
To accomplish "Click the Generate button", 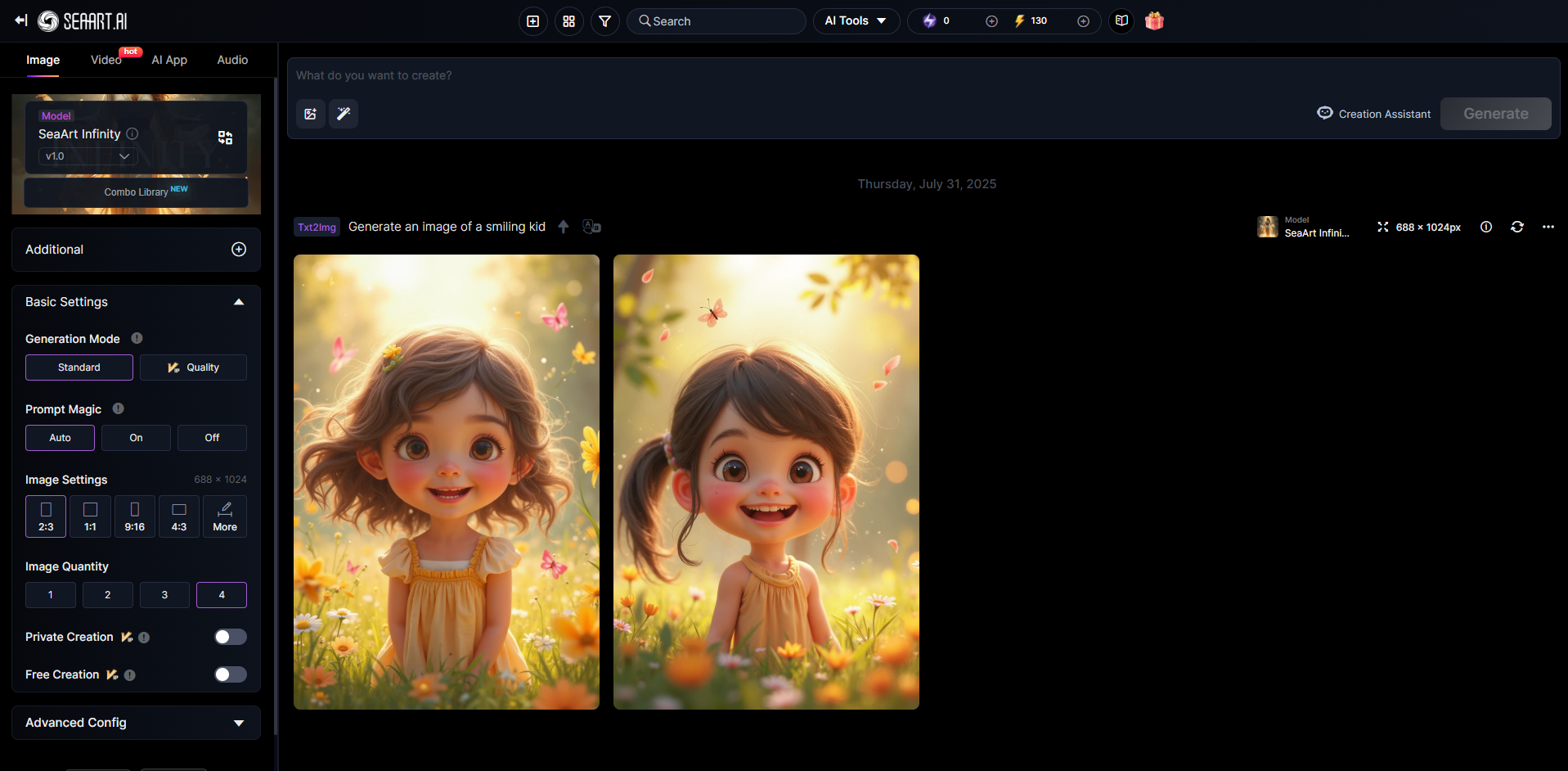I will coord(1495,114).
